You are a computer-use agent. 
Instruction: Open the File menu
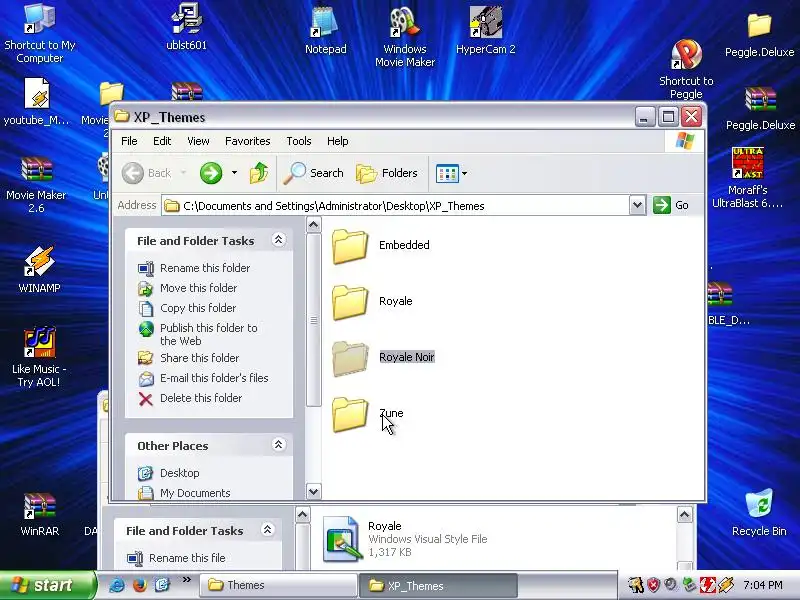click(129, 141)
